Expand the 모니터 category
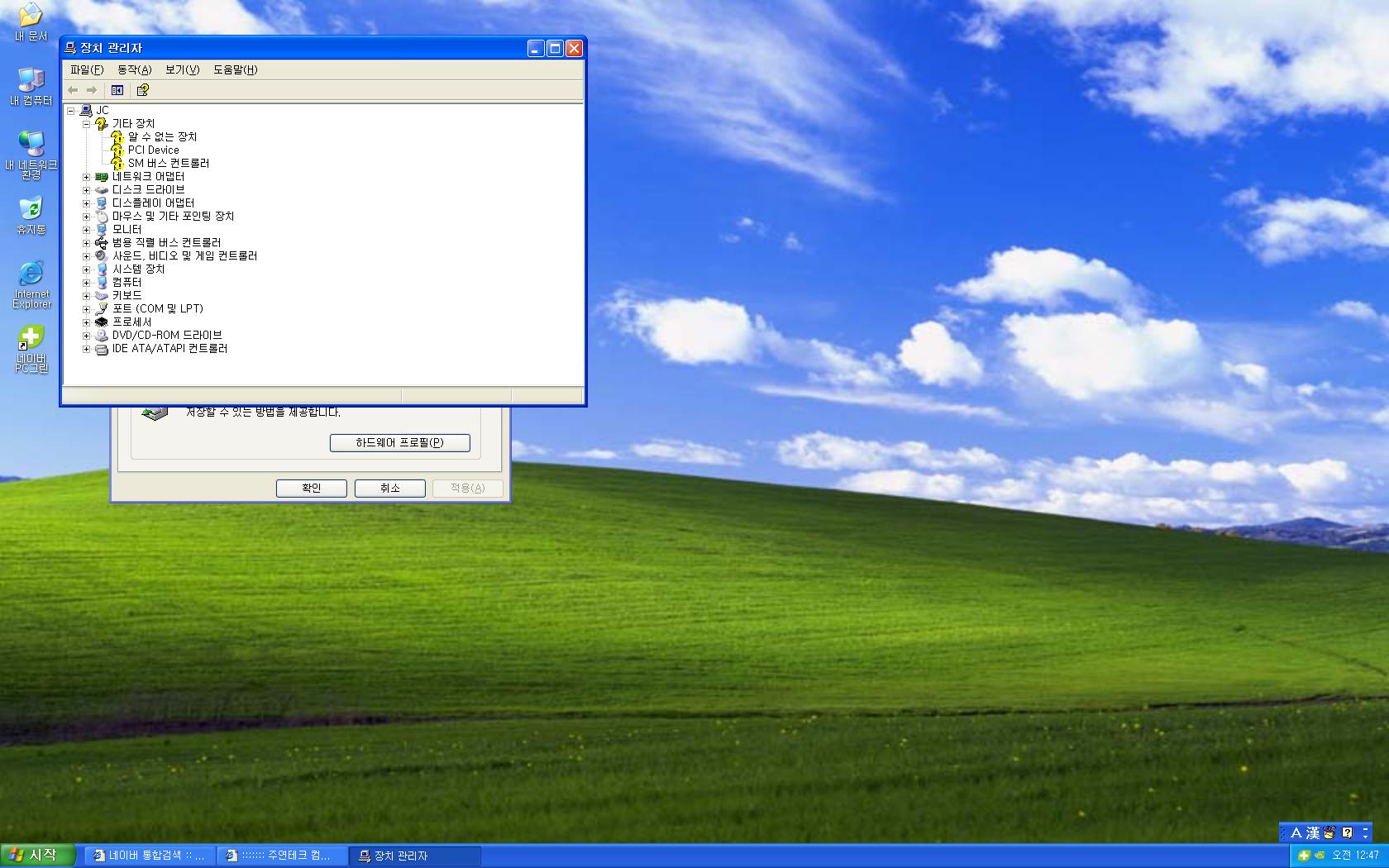1389x868 pixels. coord(86,230)
